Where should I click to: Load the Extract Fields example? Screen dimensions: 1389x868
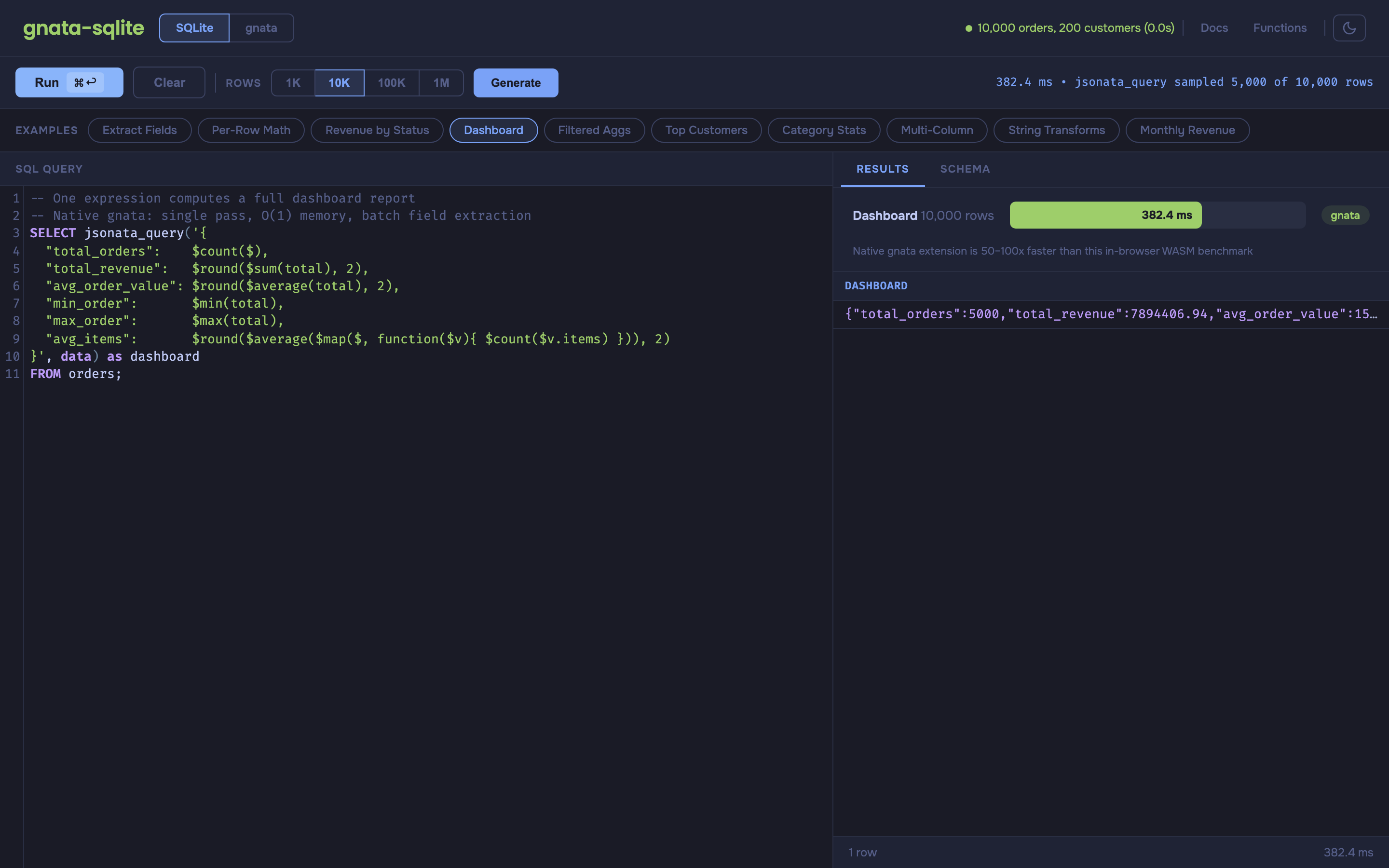(x=139, y=130)
